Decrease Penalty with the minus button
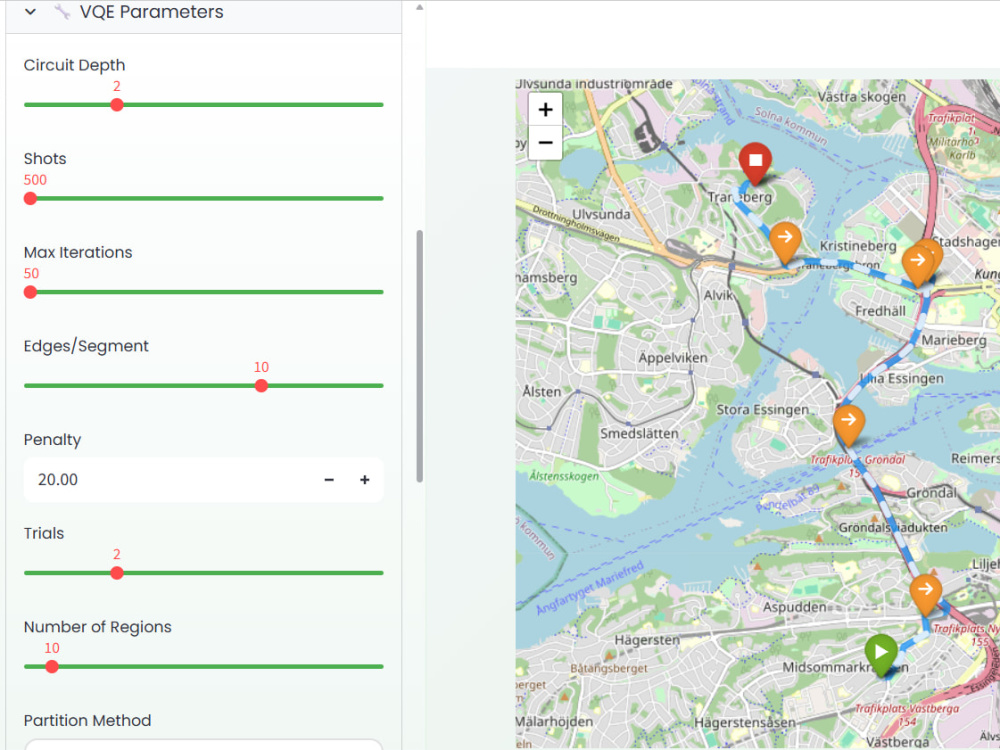Screen dimensions: 1000x750 pyautogui.click(x=329, y=480)
